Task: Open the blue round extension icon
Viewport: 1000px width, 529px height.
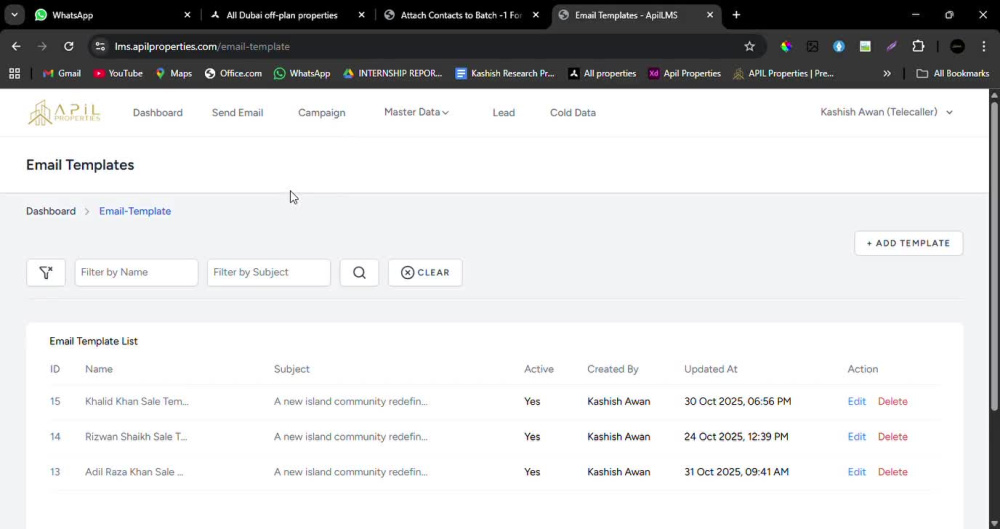Action: pyautogui.click(x=839, y=46)
